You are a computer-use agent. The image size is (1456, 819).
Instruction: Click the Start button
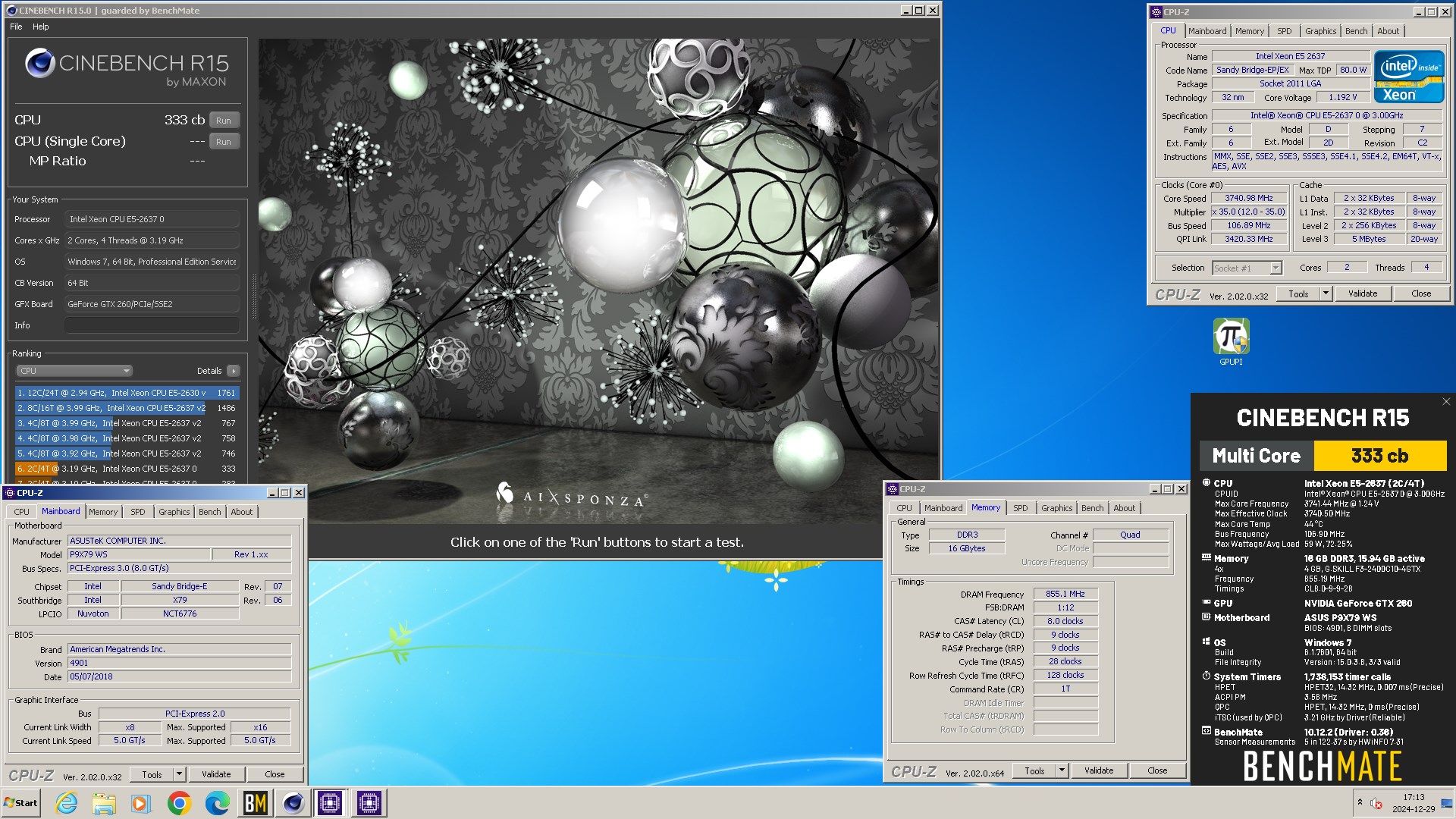click(21, 803)
